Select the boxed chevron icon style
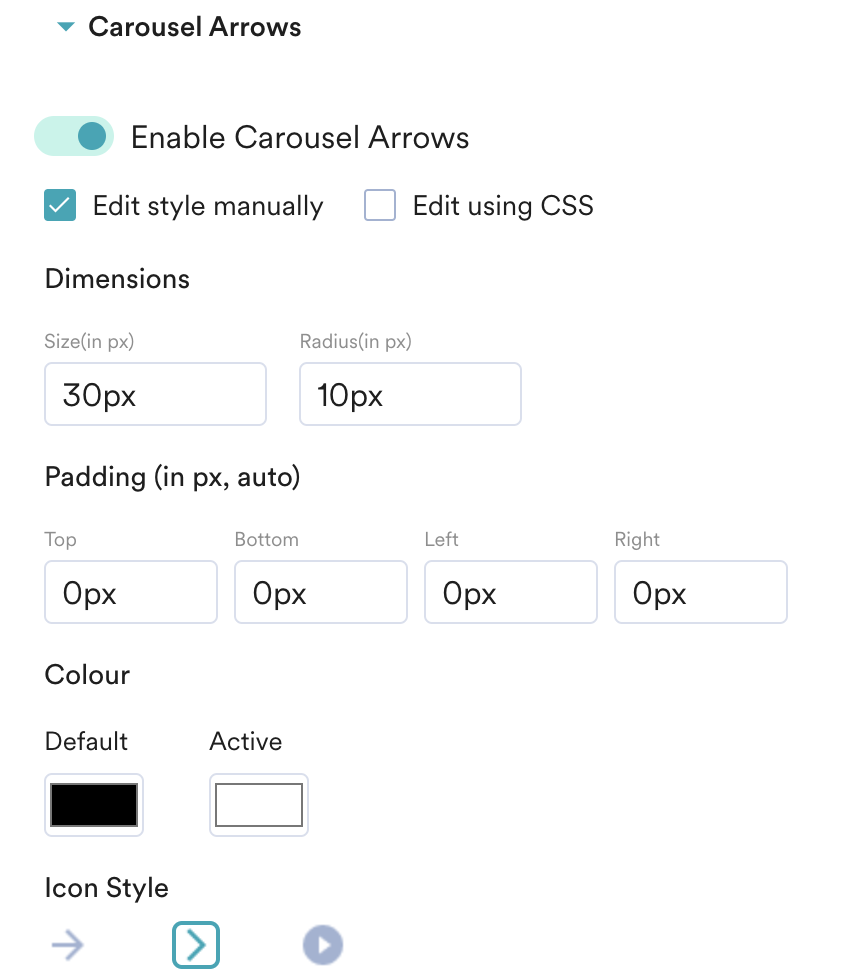Image resolution: width=846 pixels, height=976 pixels. click(196, 945)
